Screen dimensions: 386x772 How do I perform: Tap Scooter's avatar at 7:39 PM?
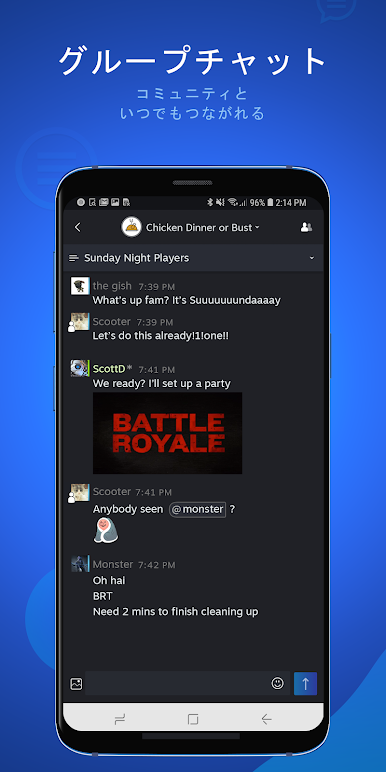(79, 322)
